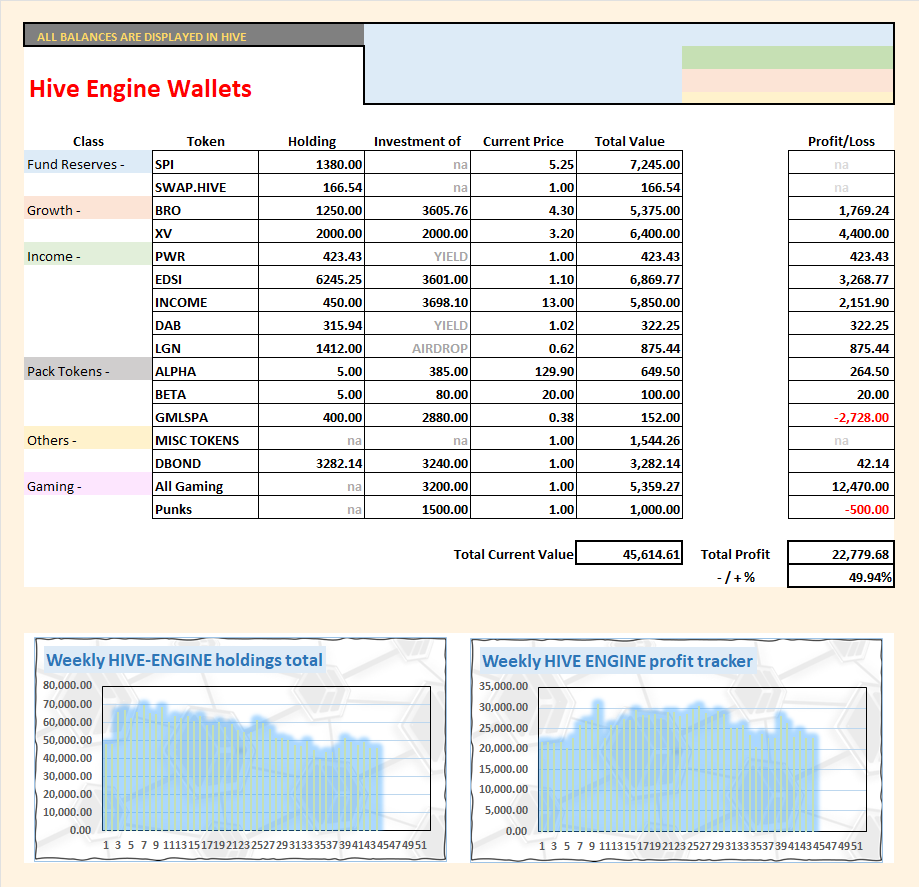This screenshot has height=887, width=919.
Task: Click the BRO token cell
Action: point(205,208)
